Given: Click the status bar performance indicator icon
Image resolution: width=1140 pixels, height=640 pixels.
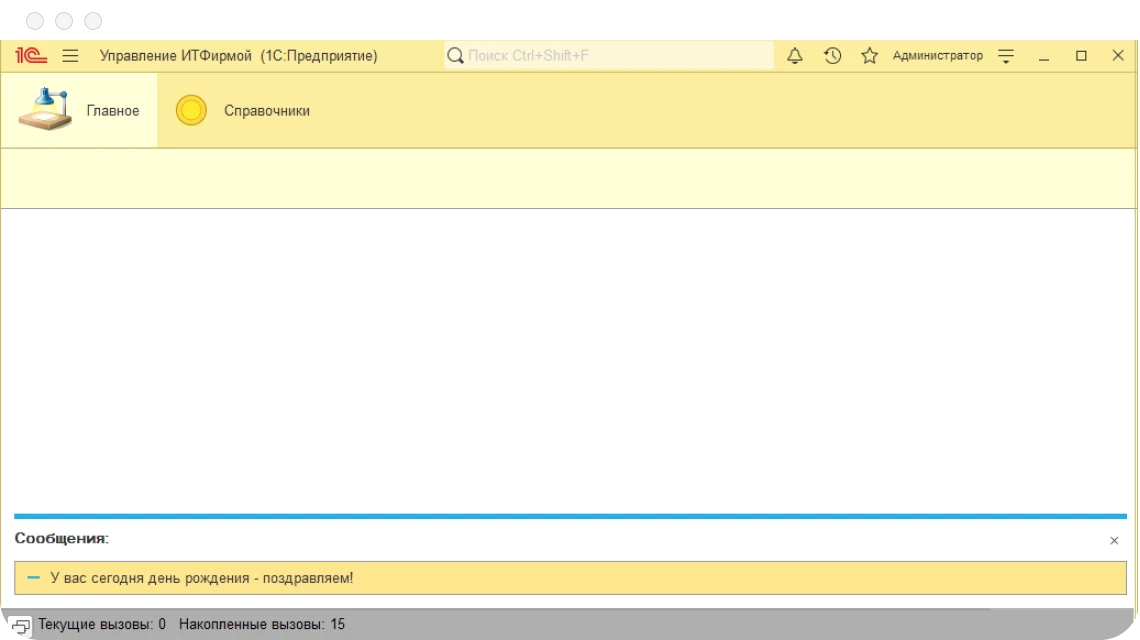Looking at the screenshot, I should coord(20,626).
